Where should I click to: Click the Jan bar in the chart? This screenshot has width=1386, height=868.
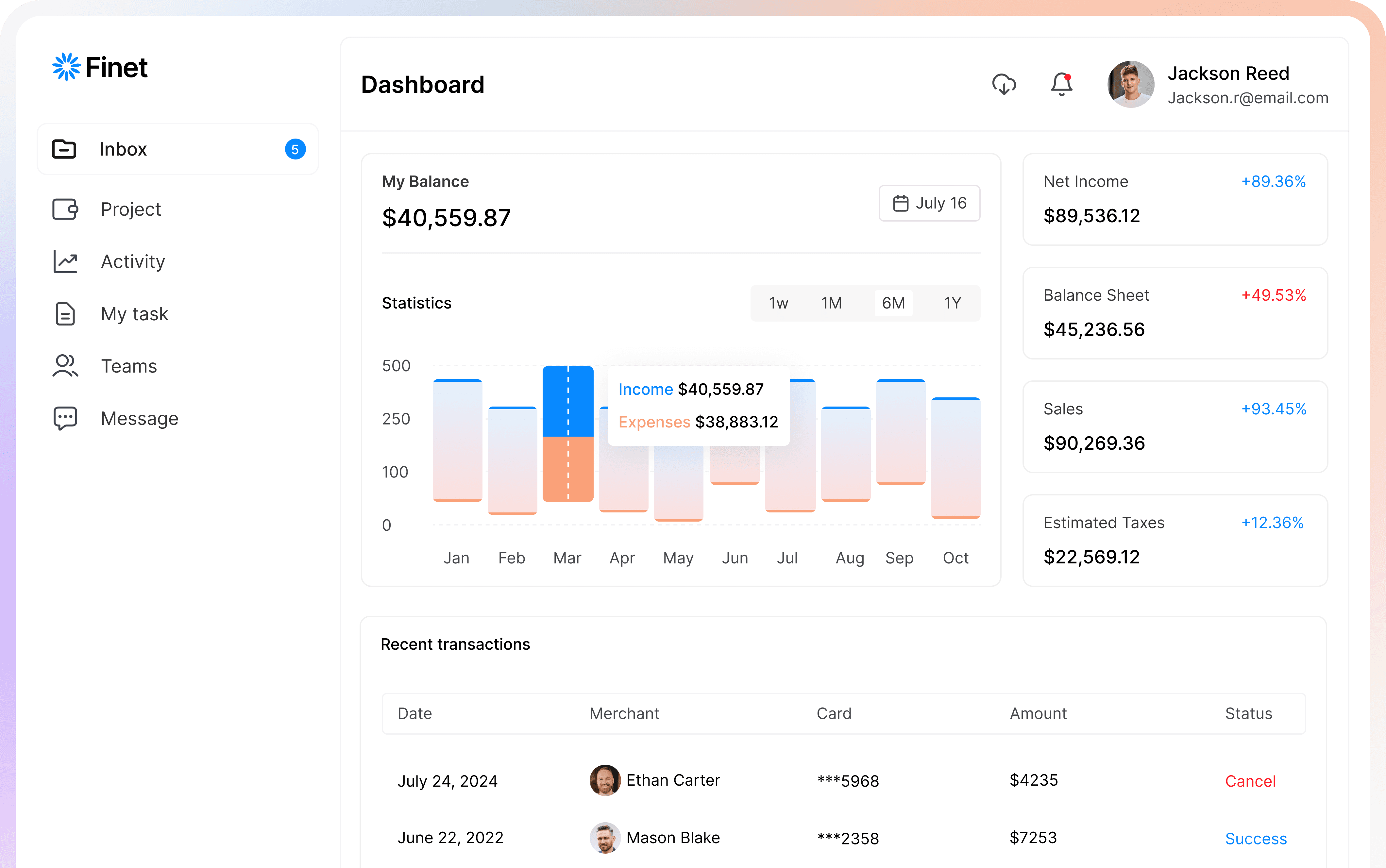click(x=458, y=440)
